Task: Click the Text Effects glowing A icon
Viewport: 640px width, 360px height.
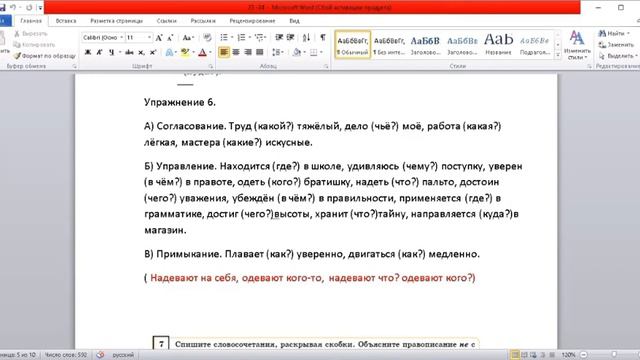Action: (169, 52)
